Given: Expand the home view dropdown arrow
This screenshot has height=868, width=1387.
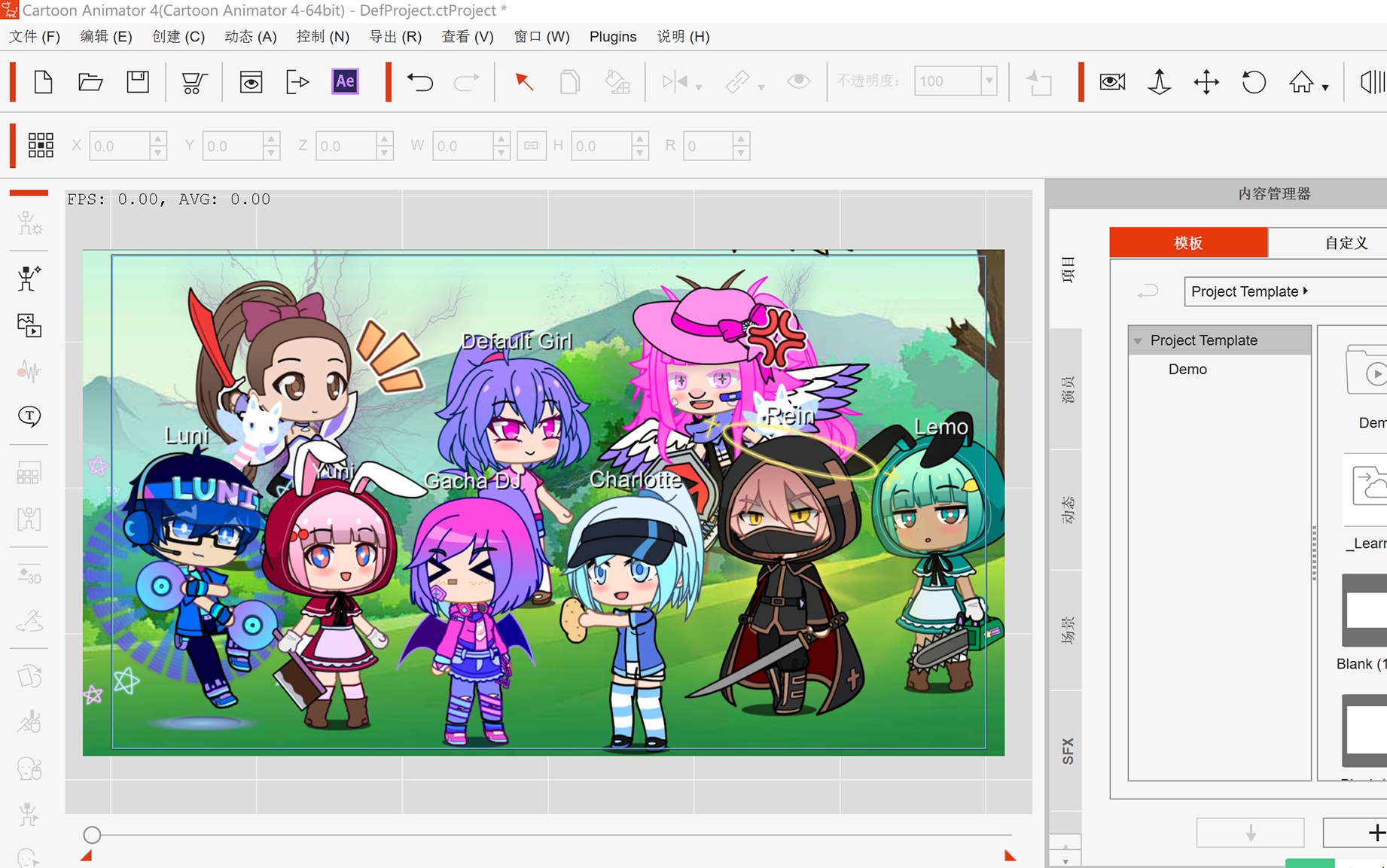Looking at the screenshot, I should pyautogui.click(x=1325, y=87).
